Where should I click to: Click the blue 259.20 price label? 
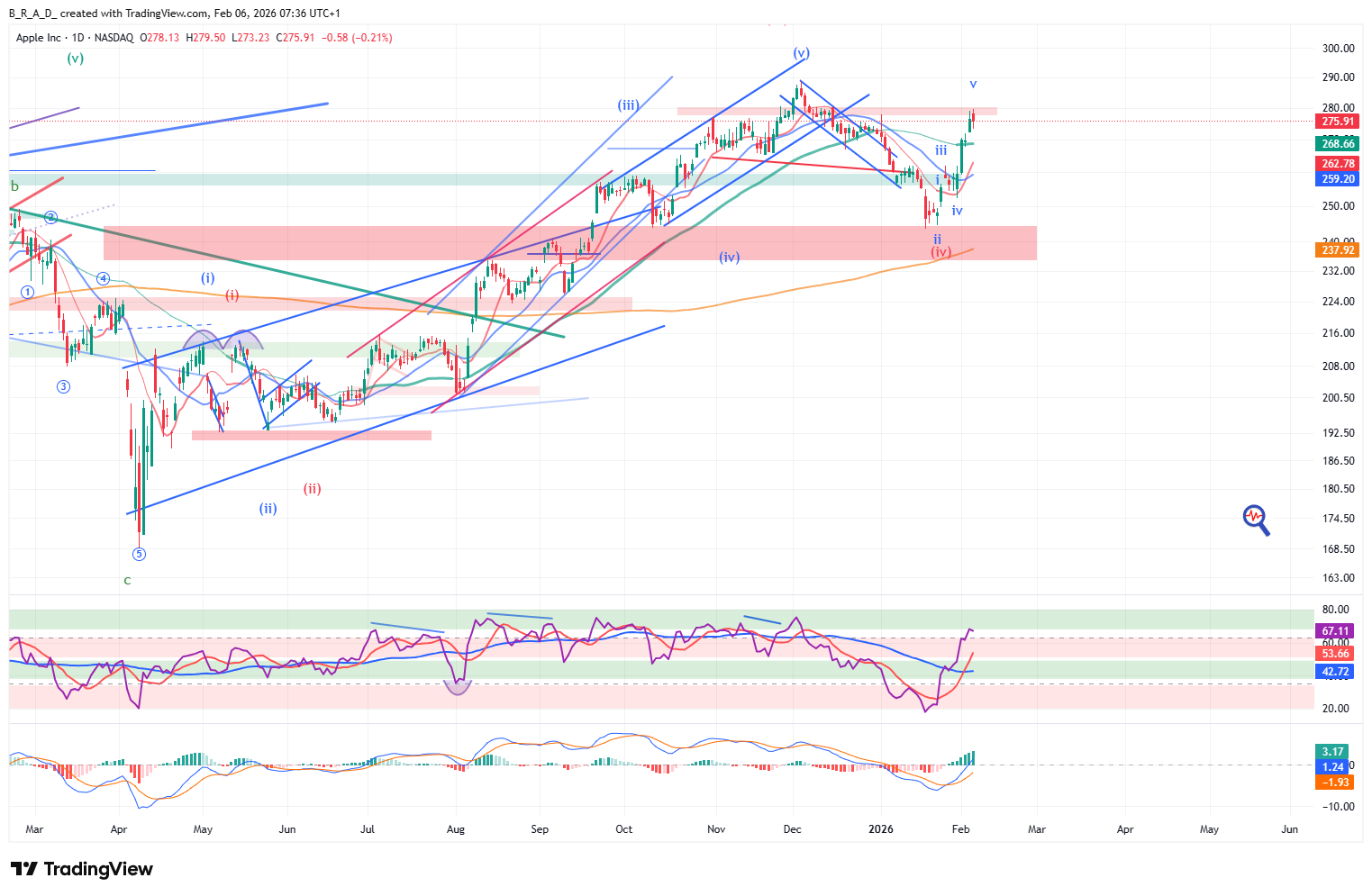(1338, 179)
